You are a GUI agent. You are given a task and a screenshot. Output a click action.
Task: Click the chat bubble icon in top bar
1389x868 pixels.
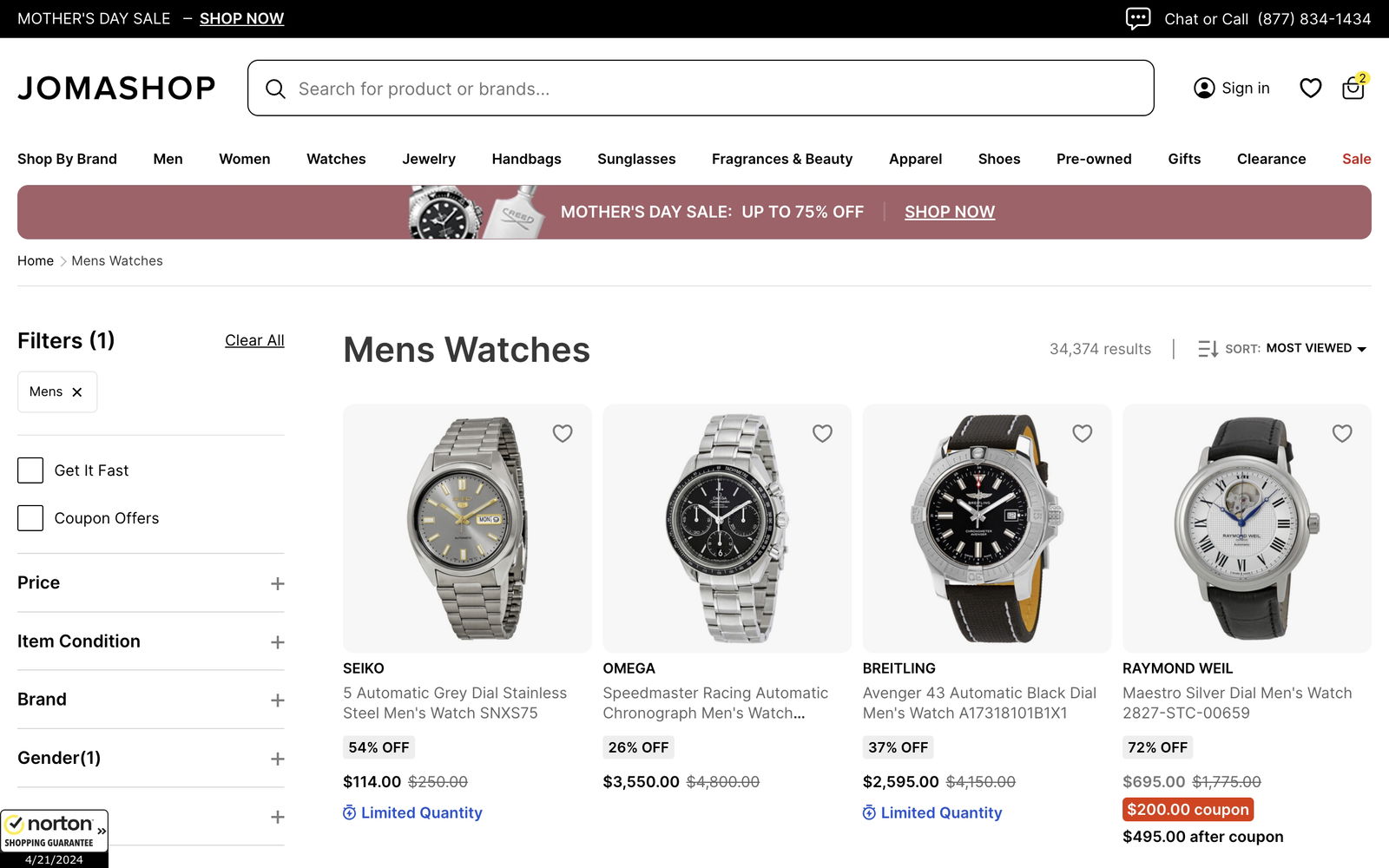point(1138,18)
